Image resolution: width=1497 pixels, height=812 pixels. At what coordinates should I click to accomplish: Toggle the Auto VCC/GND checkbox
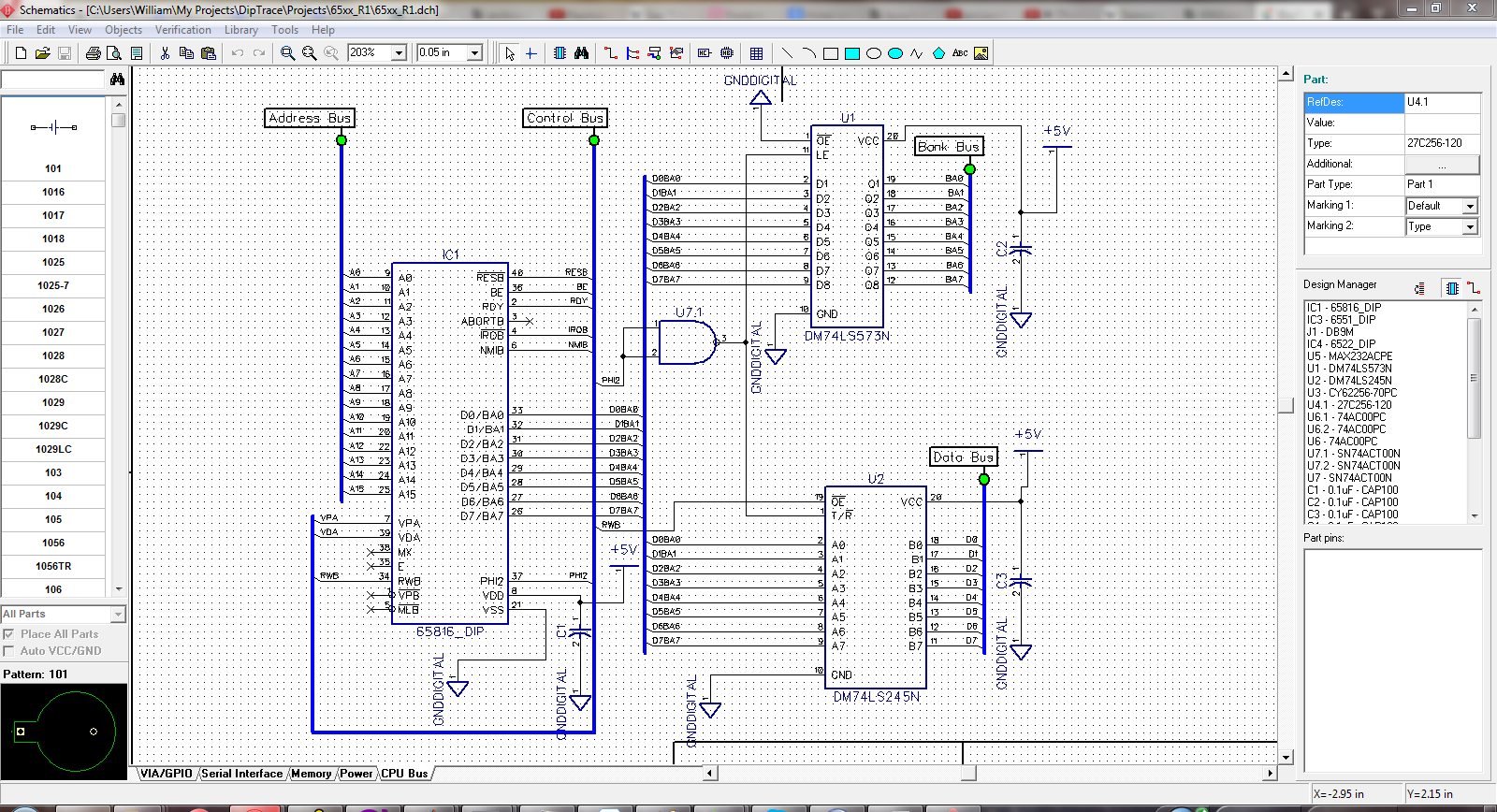(x=9, y=651)
